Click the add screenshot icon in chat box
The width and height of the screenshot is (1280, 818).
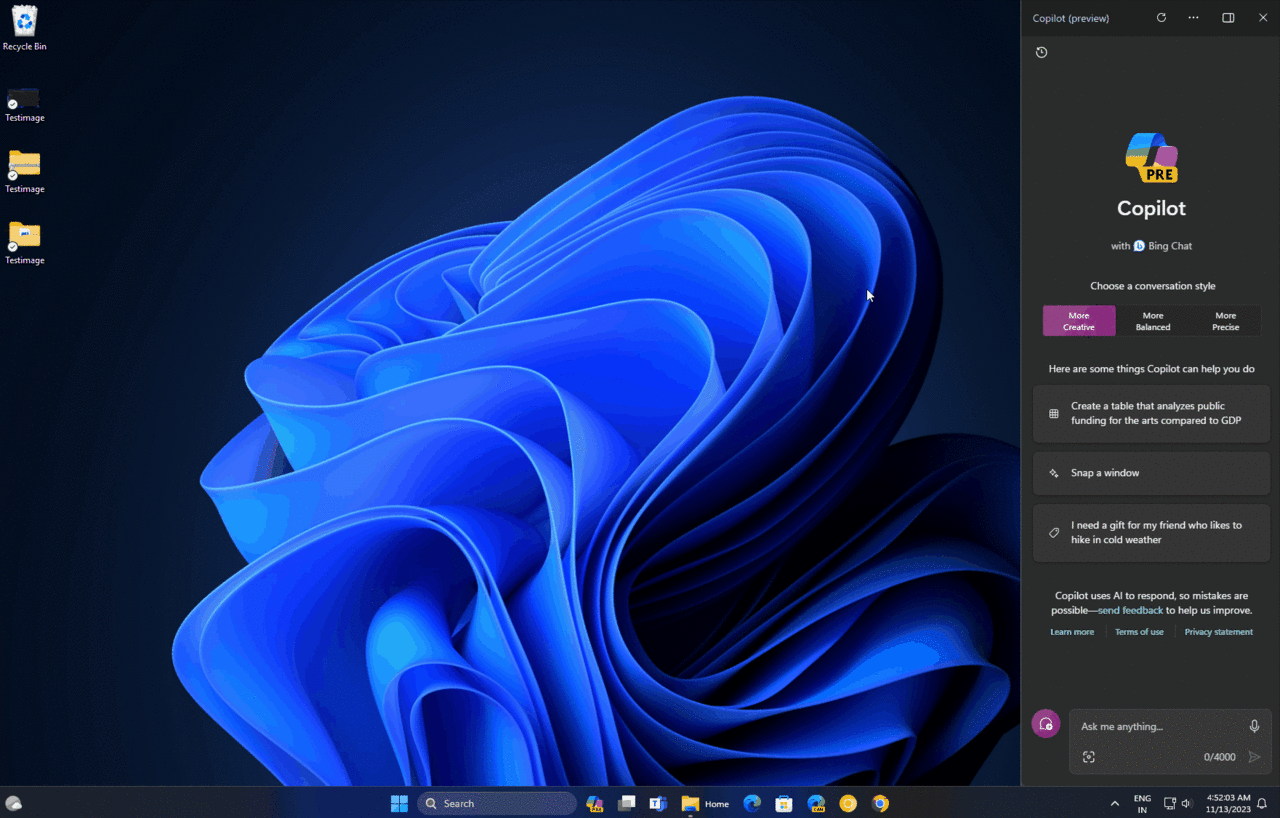pos(1089,757)
